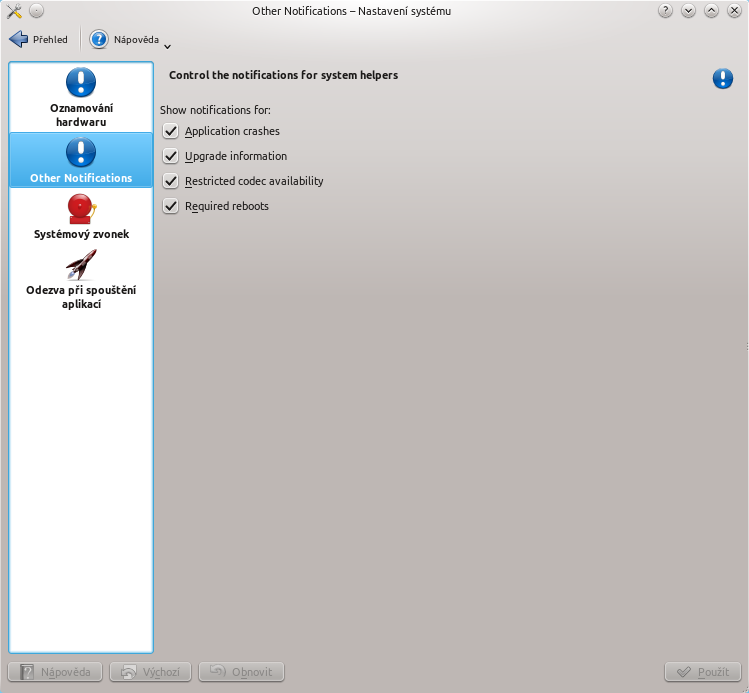Uncheck Application crashes notifications
Viewport: 749px width, 693px height.
[171, 131]
